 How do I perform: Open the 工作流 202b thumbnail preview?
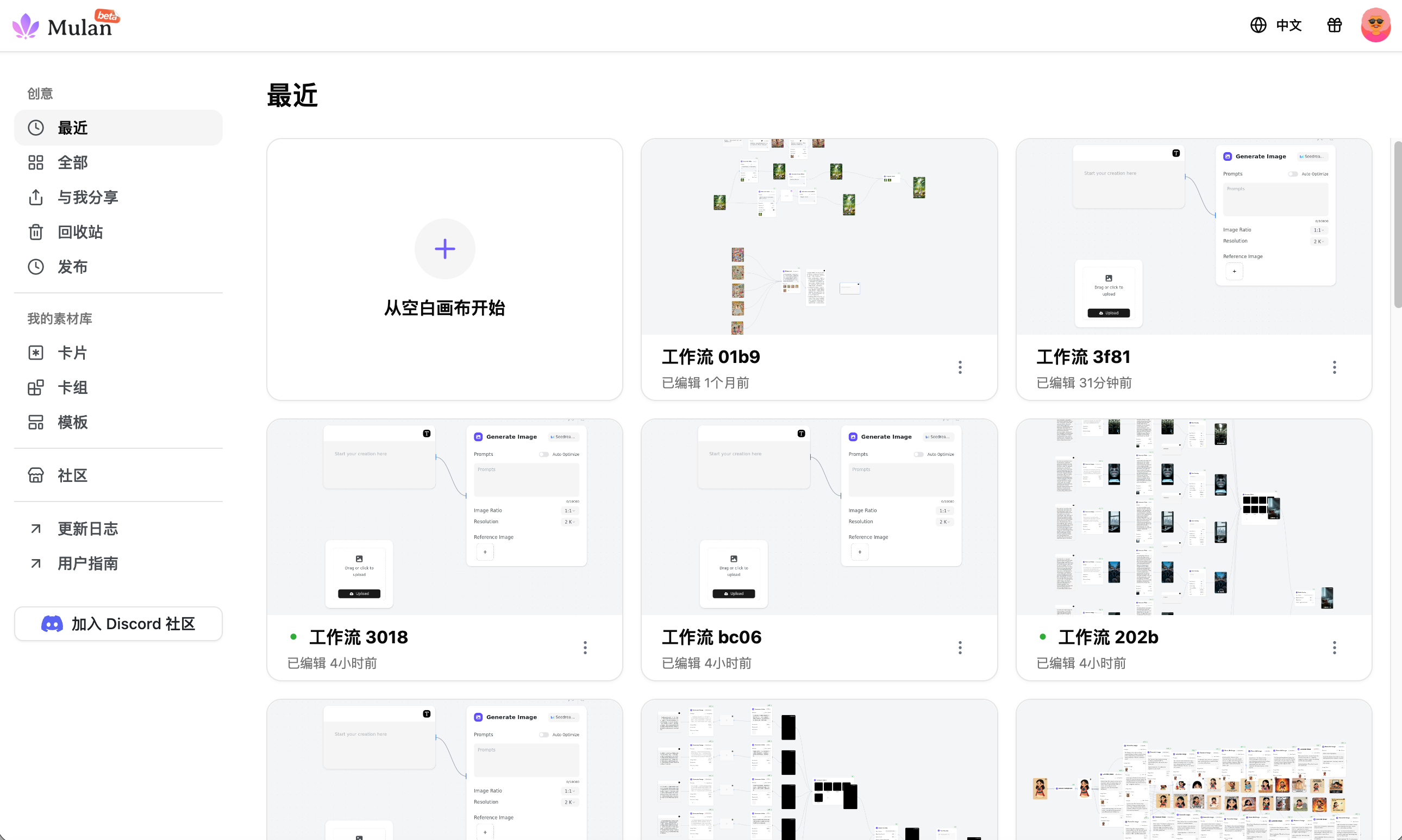[1193, 517]
